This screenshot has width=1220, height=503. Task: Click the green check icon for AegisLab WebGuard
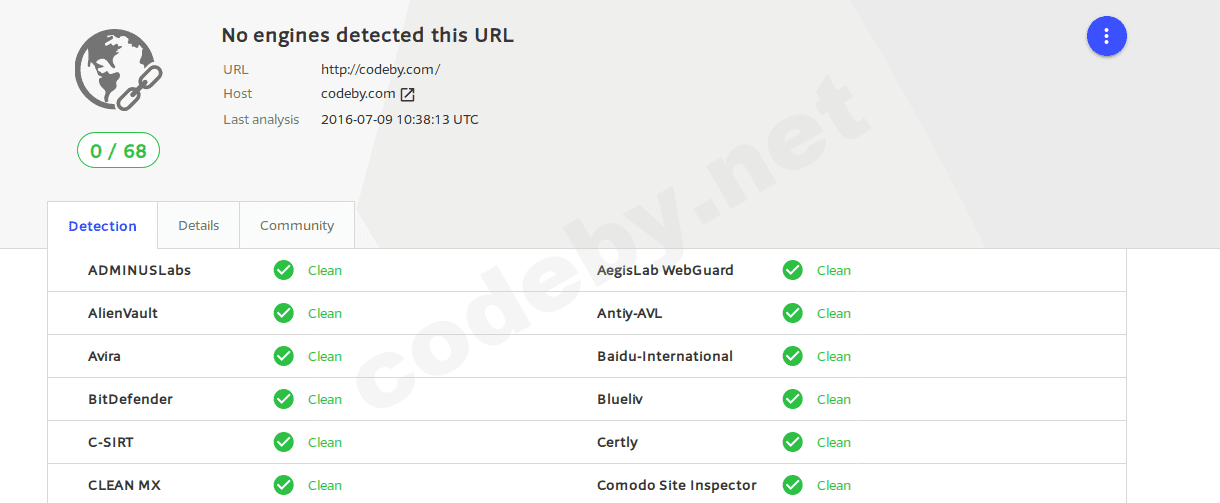tap(793, 270)
